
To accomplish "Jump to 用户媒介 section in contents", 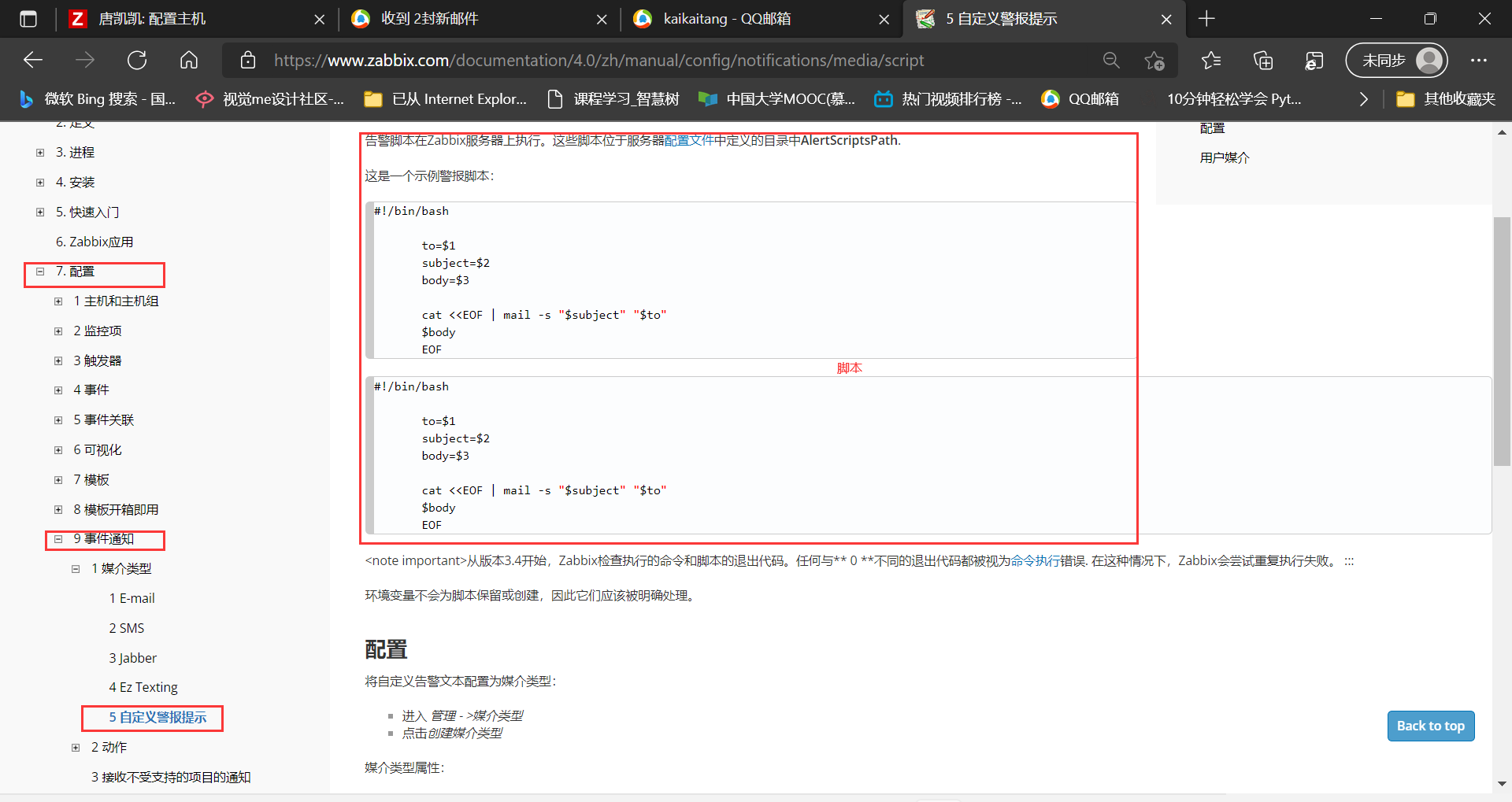I will (1225, 157).
